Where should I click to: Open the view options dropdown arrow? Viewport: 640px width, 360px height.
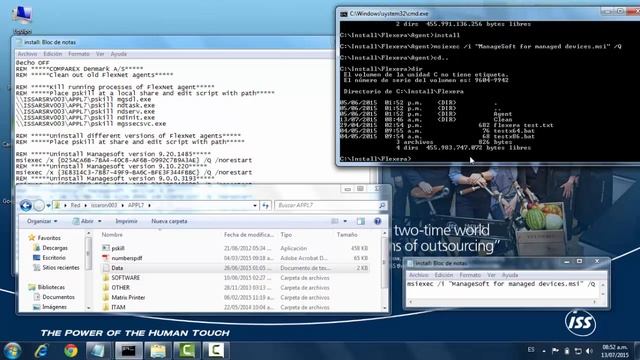(345, 221)
